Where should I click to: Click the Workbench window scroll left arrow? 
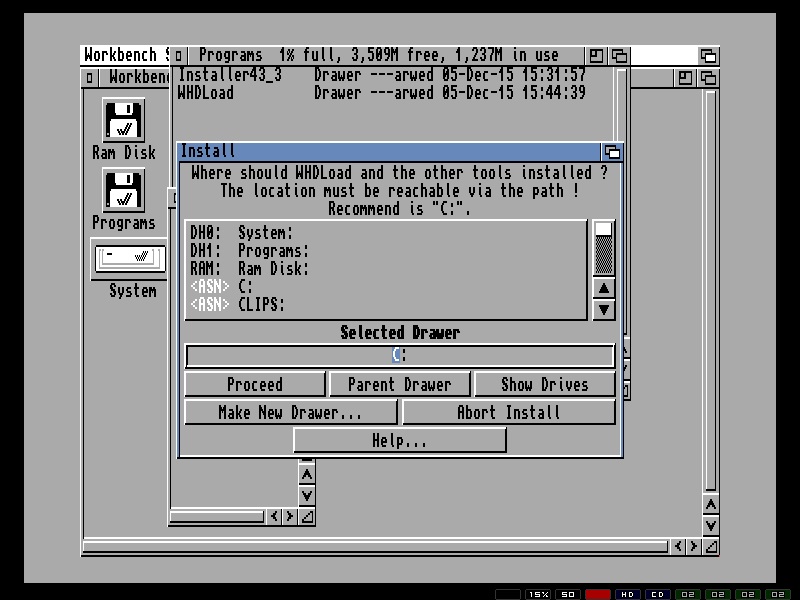click(678, 546)
